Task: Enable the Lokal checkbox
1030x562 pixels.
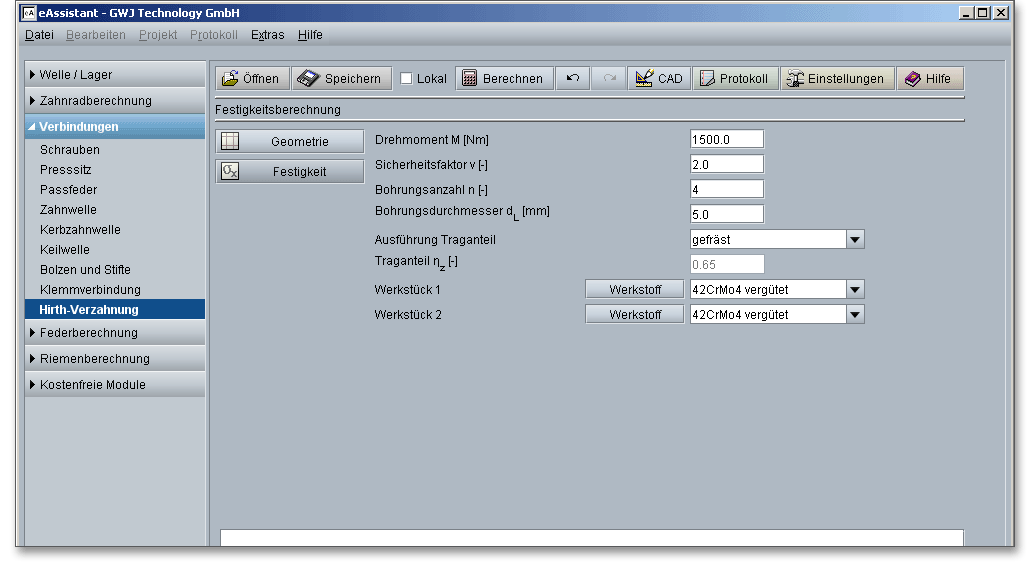Action: (407, 79)
